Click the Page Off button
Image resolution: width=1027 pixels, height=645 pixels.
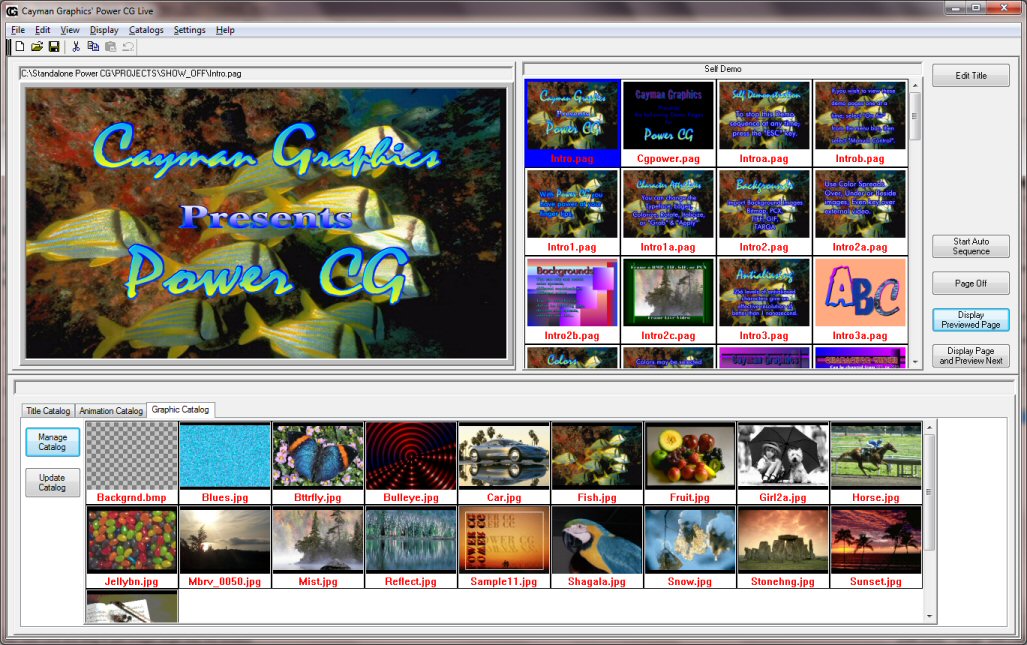[971, 284]
